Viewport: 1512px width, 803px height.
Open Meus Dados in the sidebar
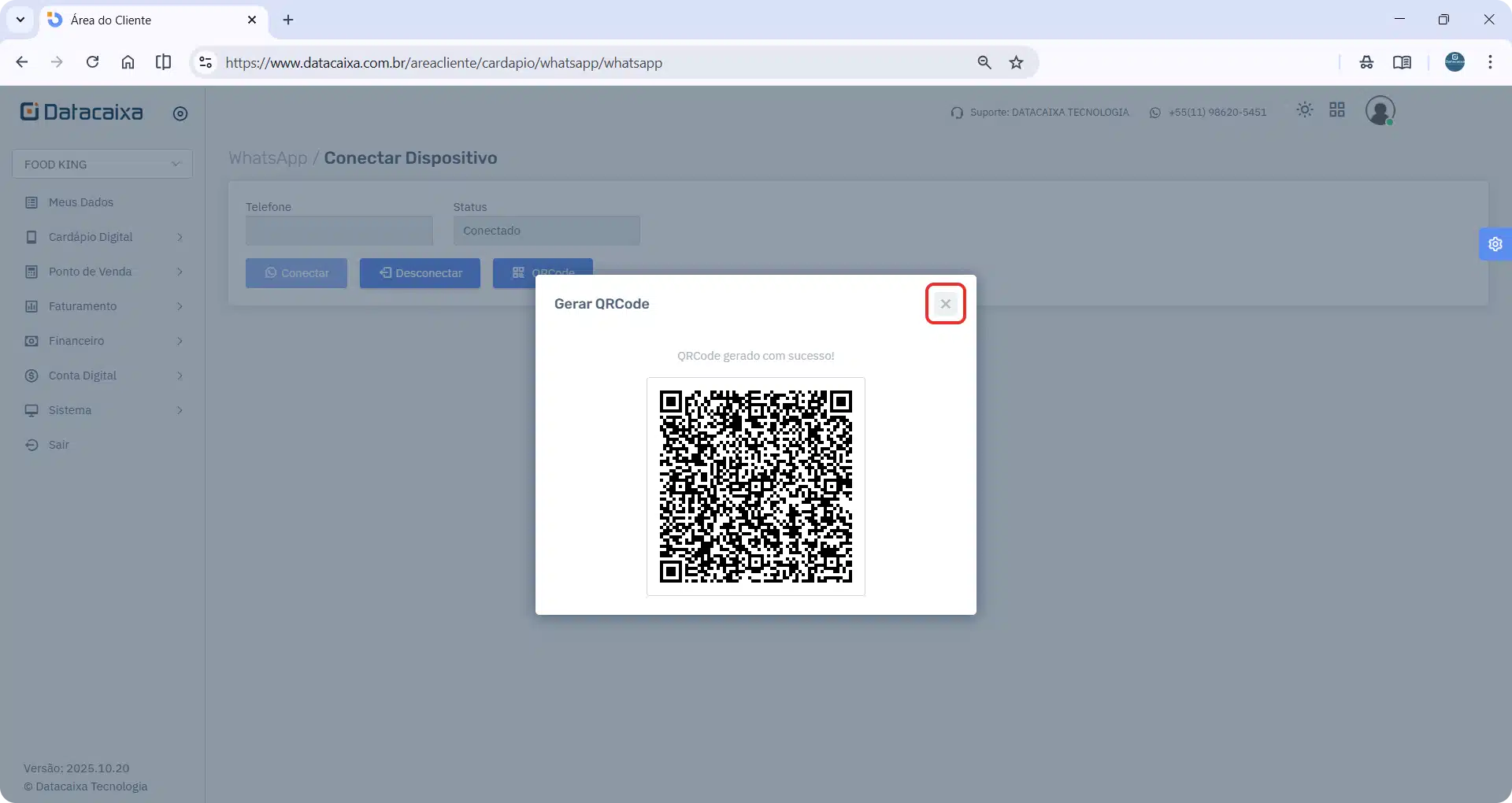click(x=80, y=202)
